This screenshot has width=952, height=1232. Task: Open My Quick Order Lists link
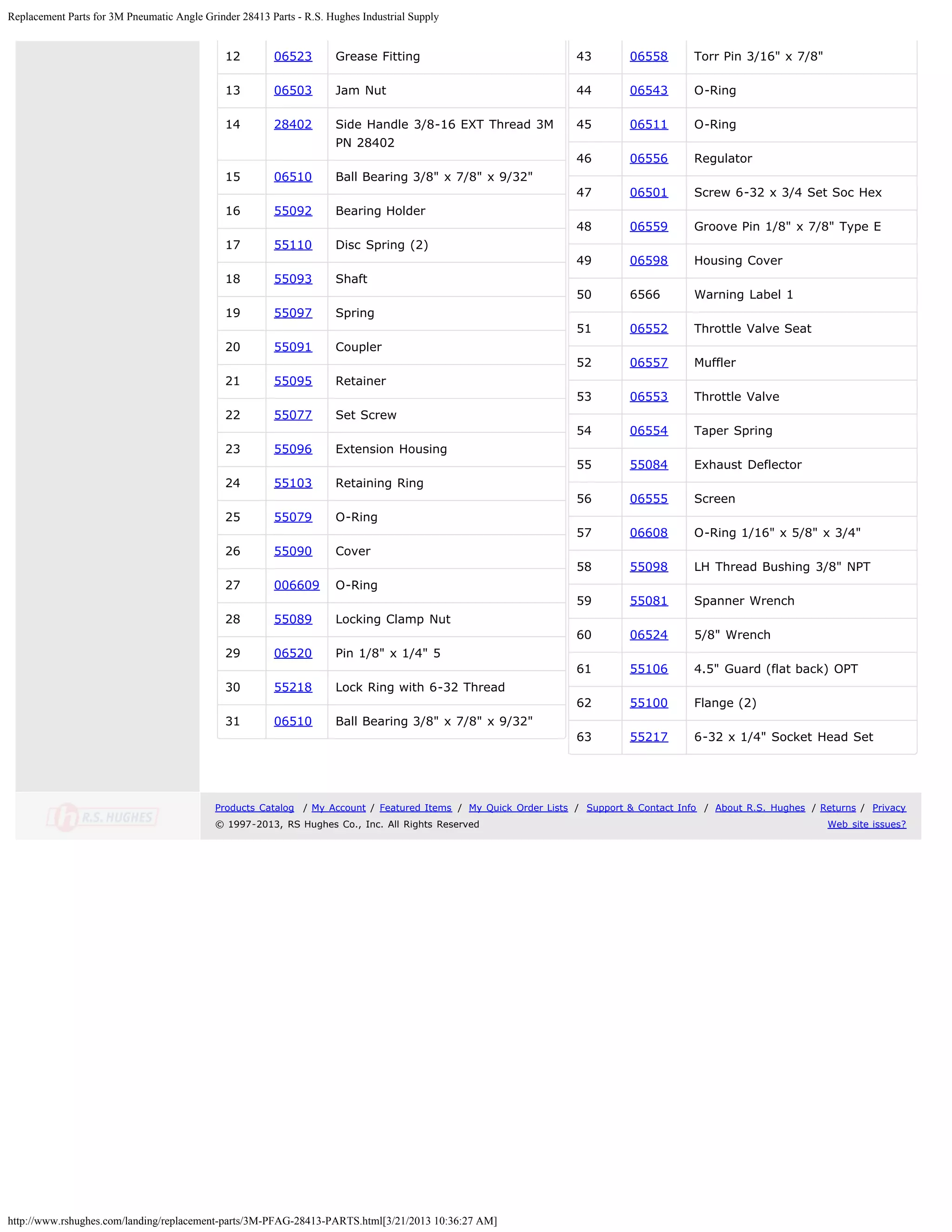(x=518, y=808)
